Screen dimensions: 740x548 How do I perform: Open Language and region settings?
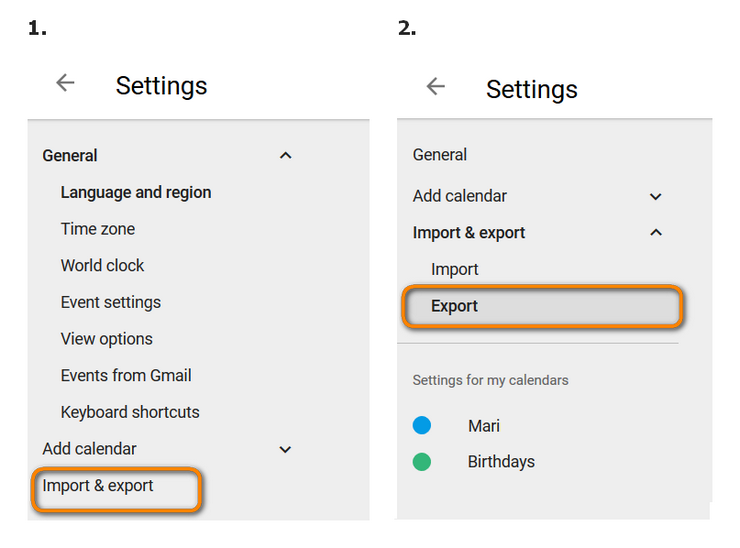(136, 193)
